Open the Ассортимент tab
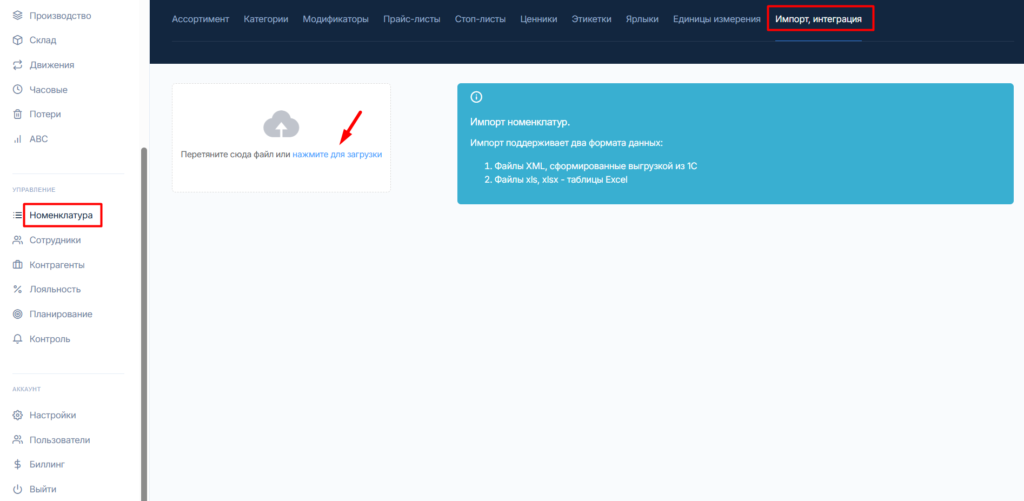 tap(200, 19)
